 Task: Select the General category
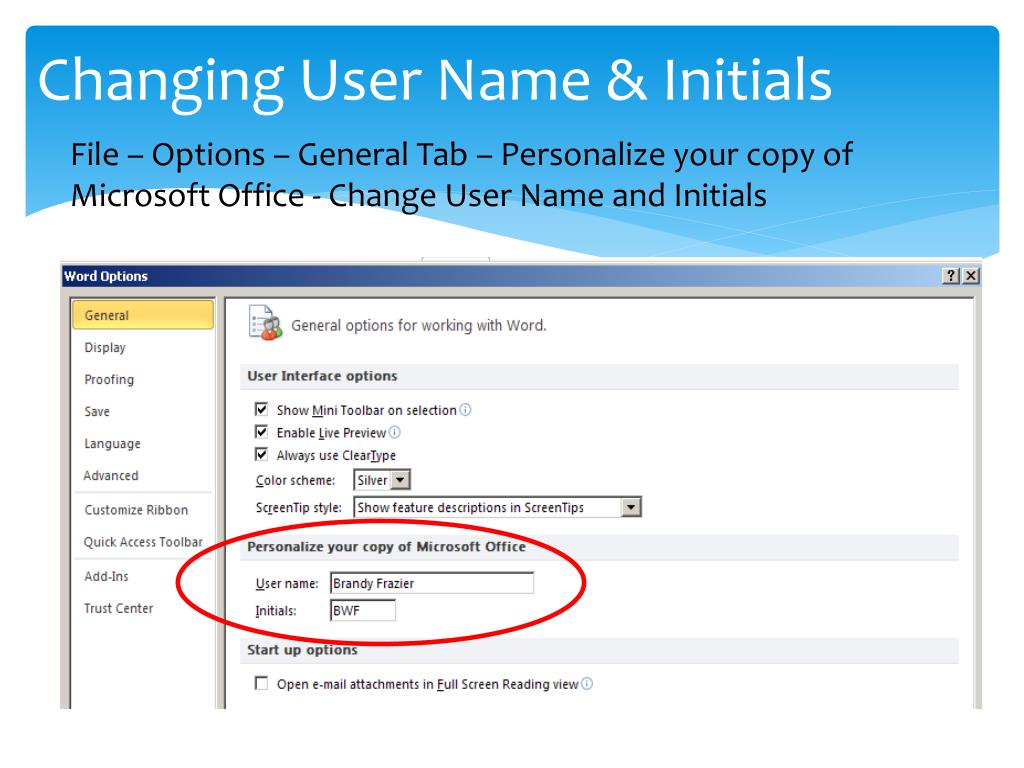[142, 315]
